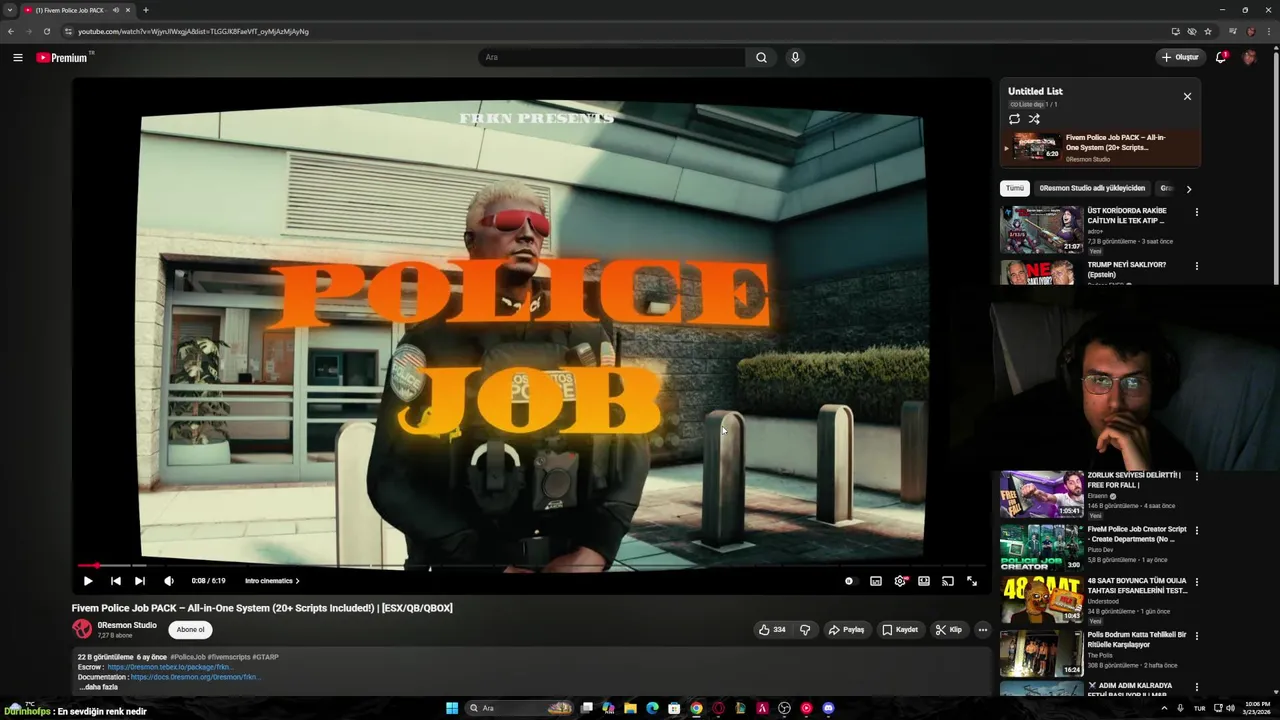Toggle playlist shuffle
1280x720 pixels.
point(1034,119)
